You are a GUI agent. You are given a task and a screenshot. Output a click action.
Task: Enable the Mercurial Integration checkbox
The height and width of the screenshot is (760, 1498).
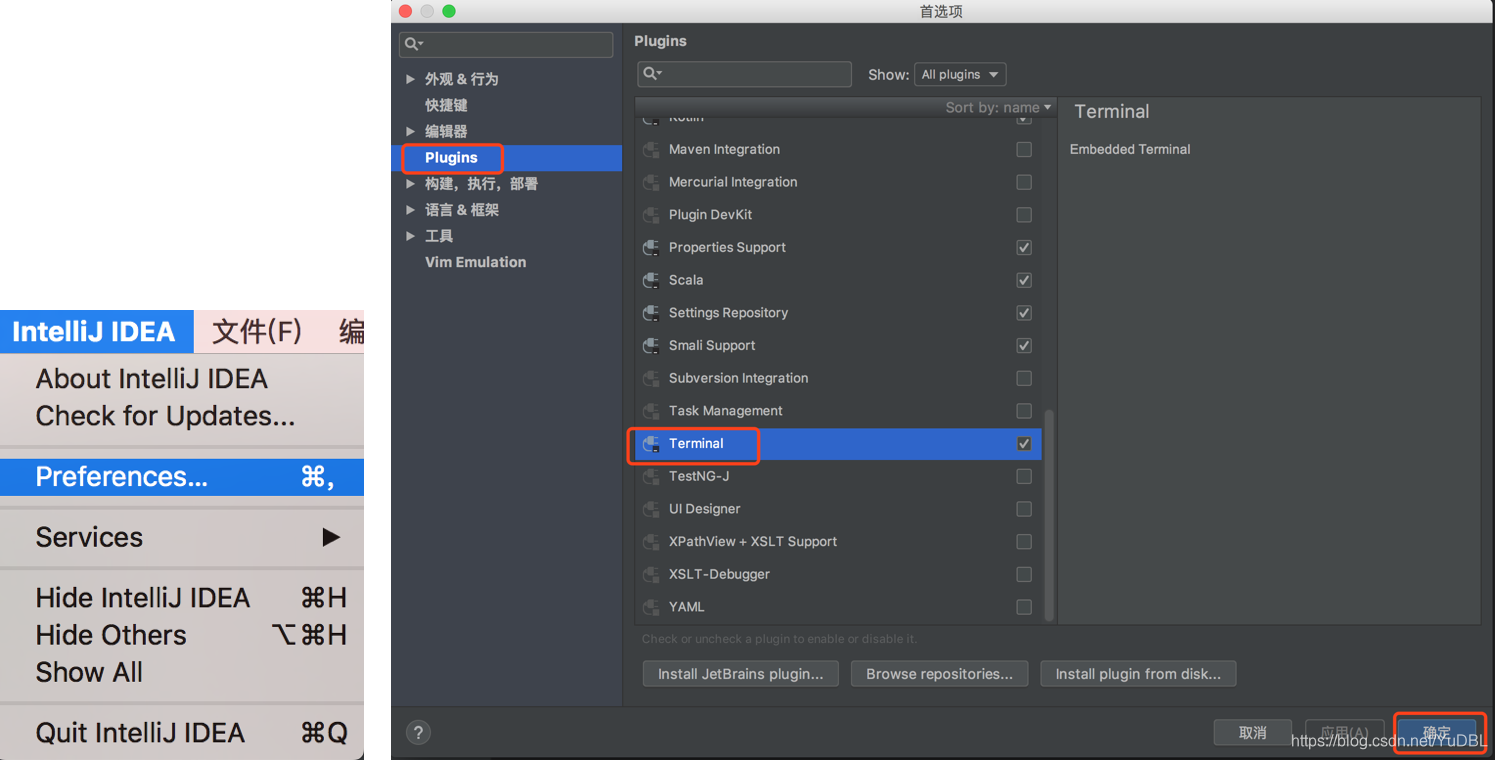(x=1024, y=182)
